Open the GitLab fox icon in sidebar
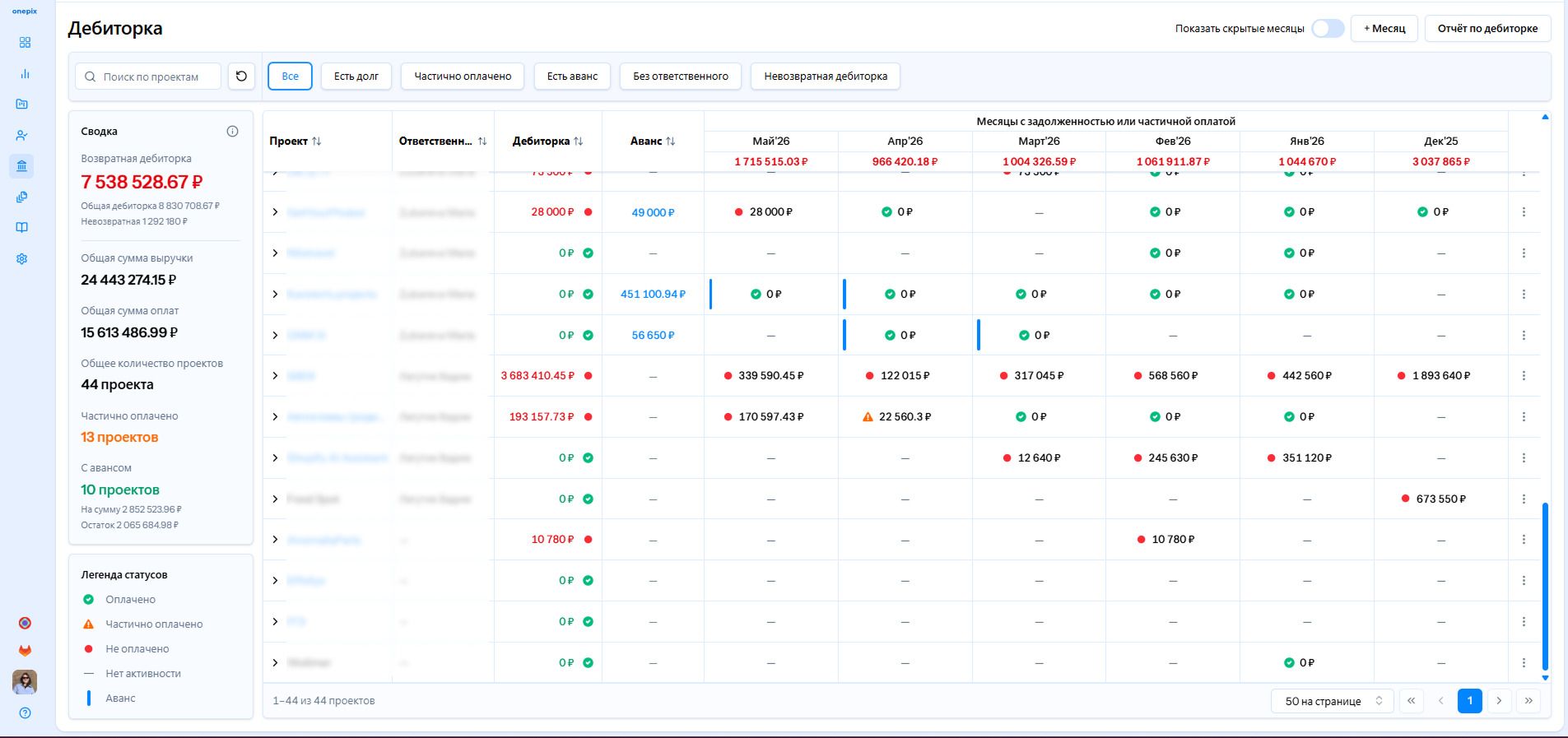This screenshot has width=1568, height=738. [25, 650]
